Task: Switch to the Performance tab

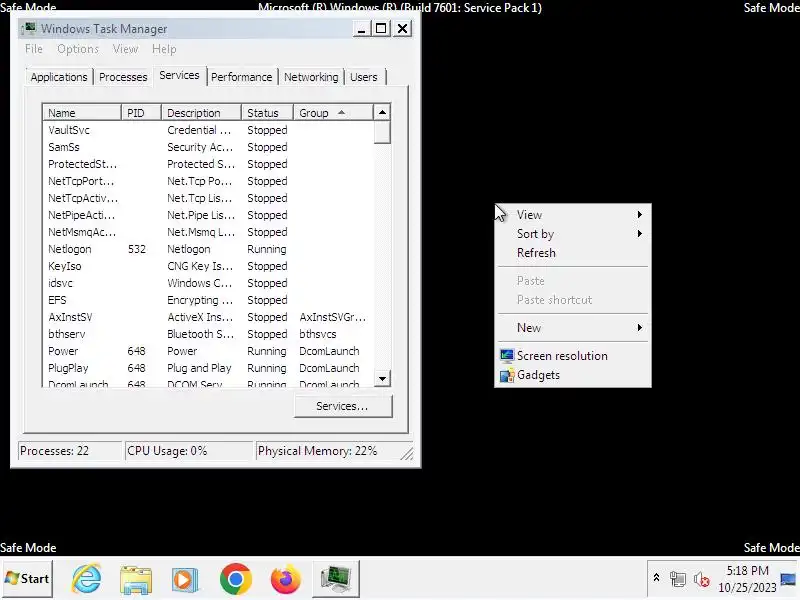Action: tap(241, 77)
